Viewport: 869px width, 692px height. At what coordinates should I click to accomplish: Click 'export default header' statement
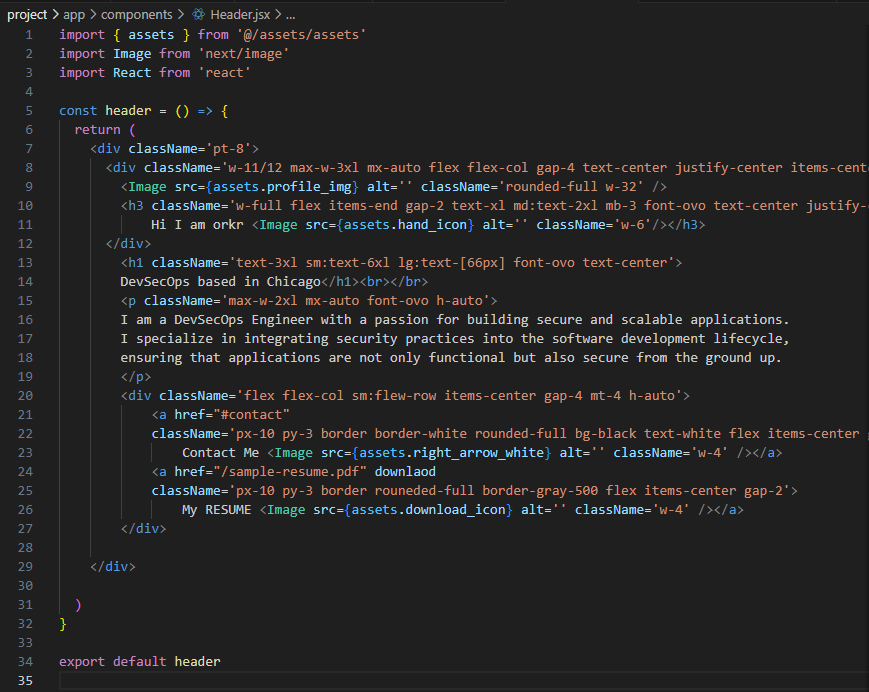click(x=140, y=662)
